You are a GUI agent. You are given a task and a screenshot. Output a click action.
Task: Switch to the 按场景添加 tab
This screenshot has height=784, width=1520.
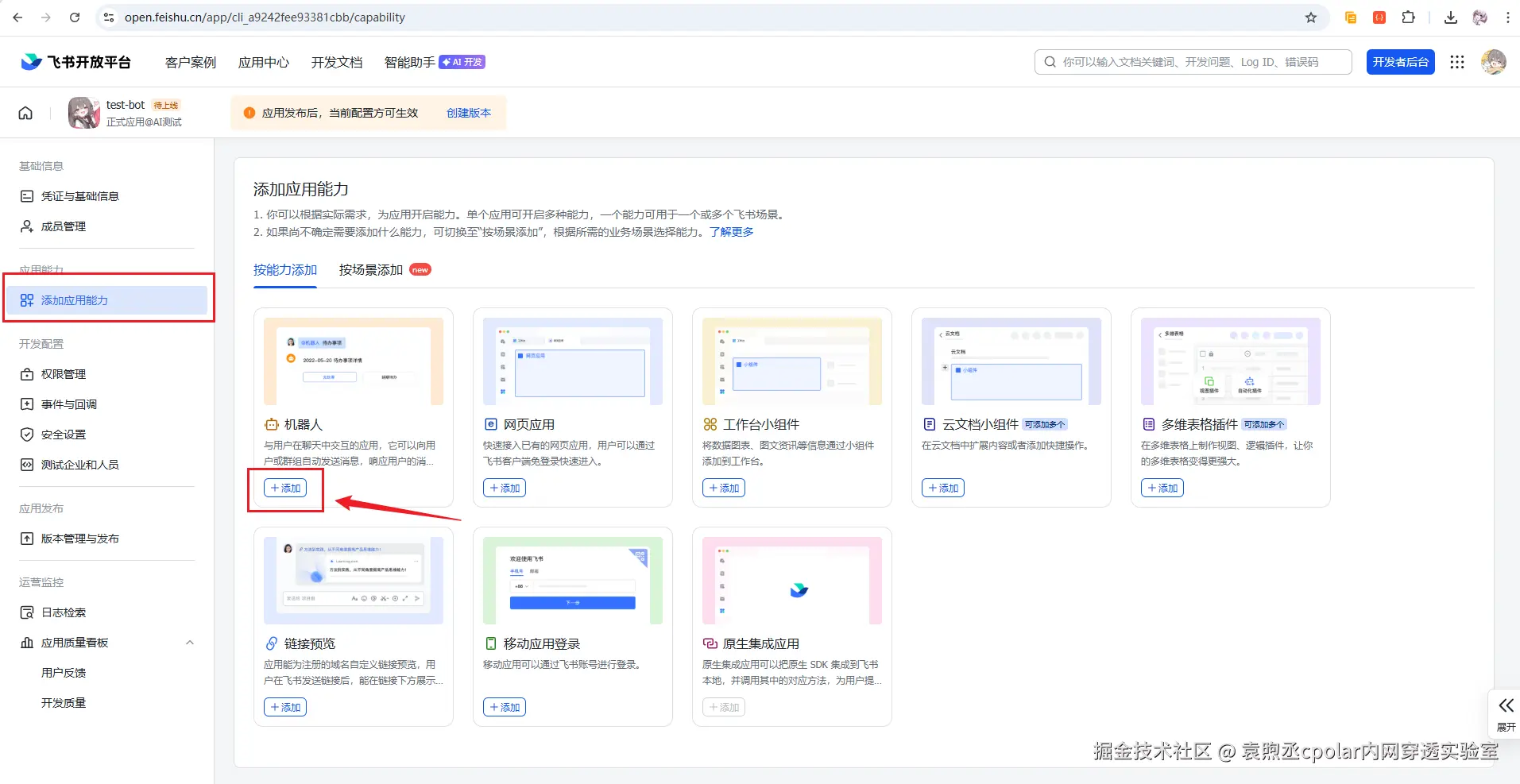371,270
